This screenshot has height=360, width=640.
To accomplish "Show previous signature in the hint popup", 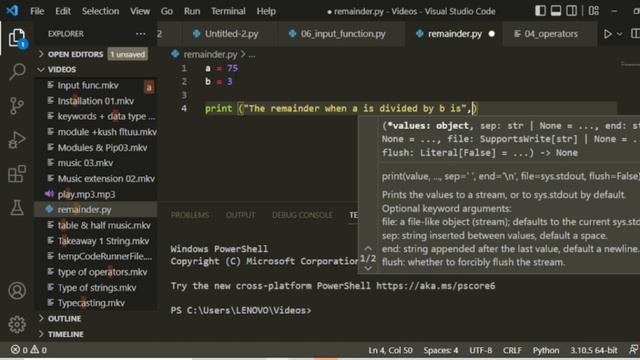I will click(368, 248).
